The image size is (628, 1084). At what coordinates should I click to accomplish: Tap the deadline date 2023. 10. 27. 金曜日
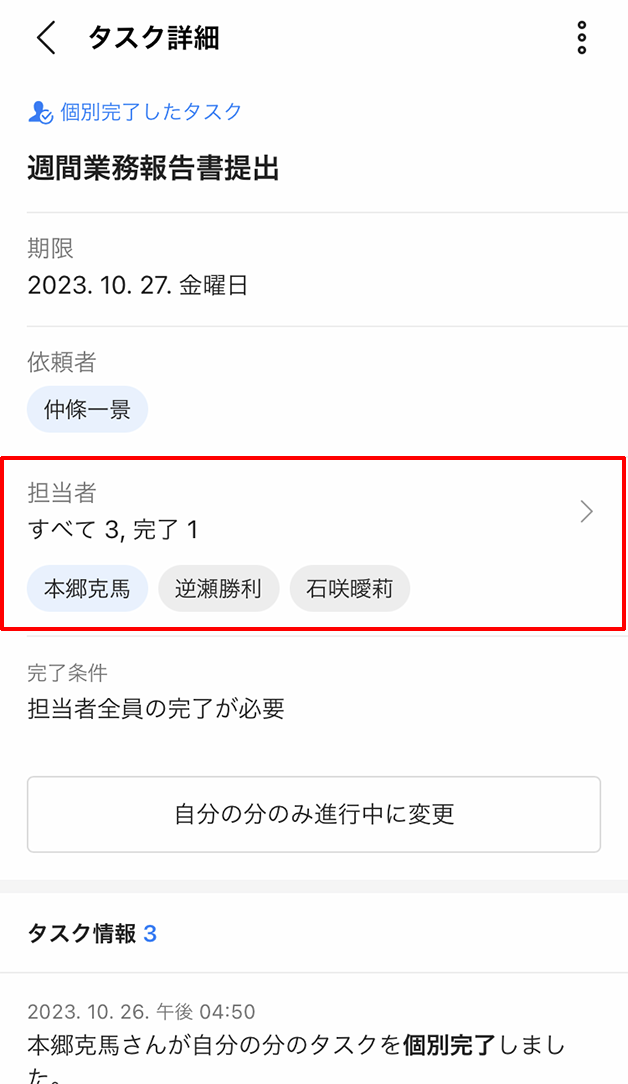pyautogui.click(x=138, y=285)
